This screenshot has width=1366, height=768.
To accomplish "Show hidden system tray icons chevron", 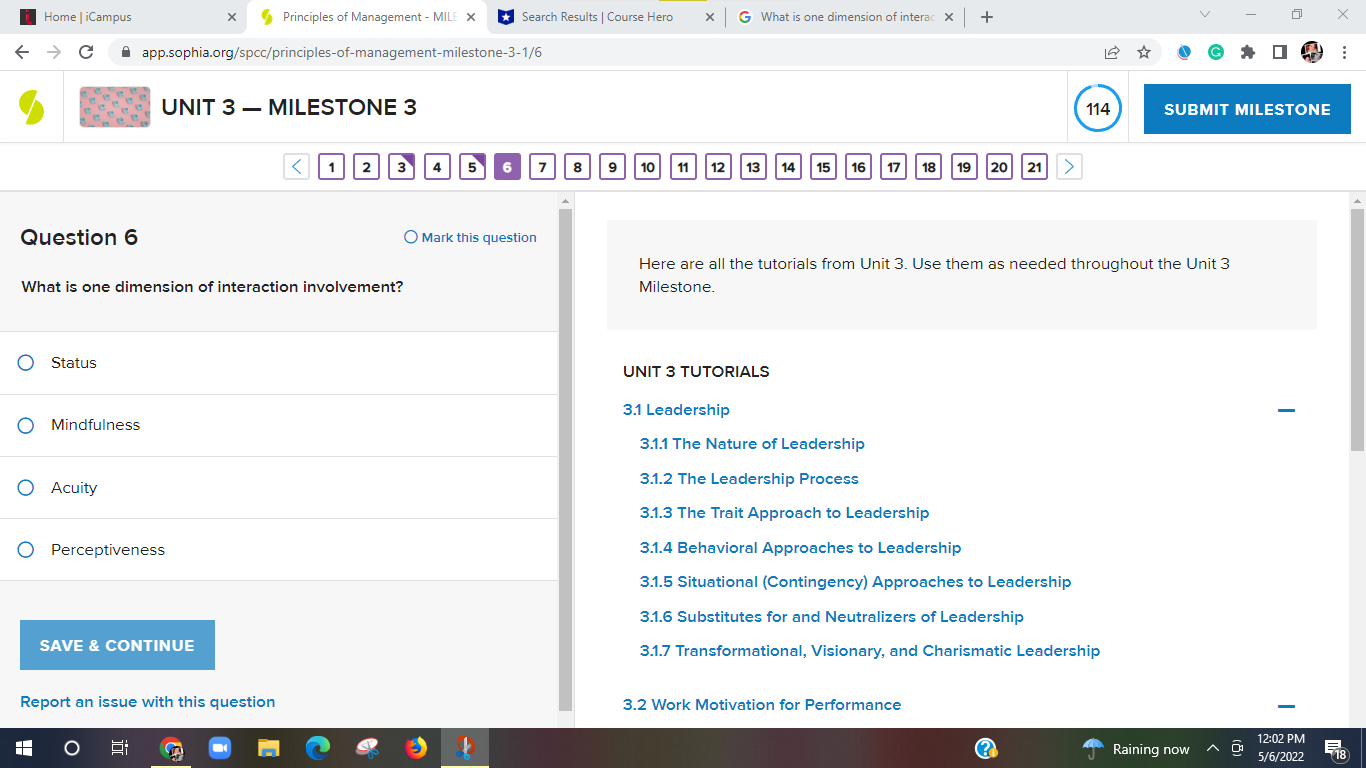I will tap(1213, 749).
